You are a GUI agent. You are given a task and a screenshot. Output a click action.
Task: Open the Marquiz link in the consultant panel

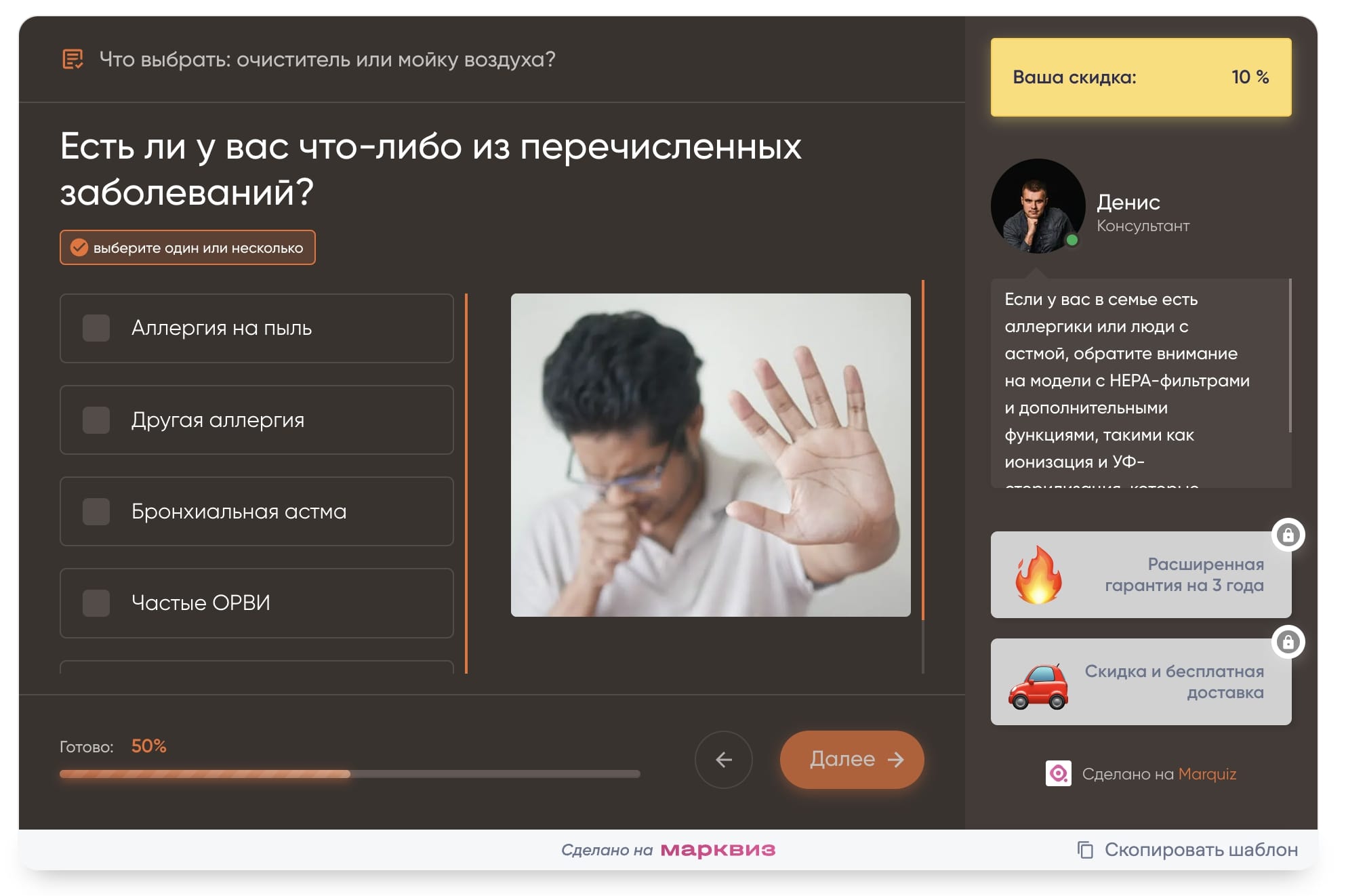1207,773
